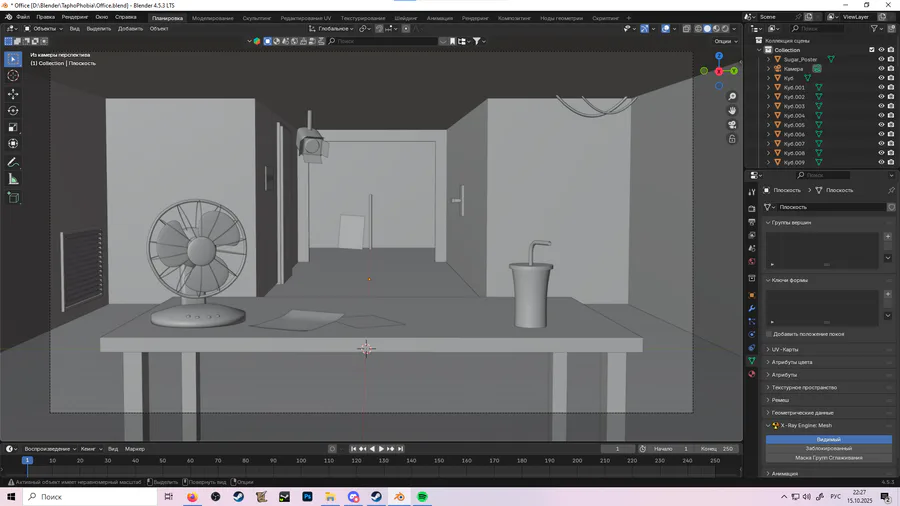The width and height of the screenshot is (900, 506).
Task: Hide Sugar_Poster with its eye icon
Action: click(881, 59)
